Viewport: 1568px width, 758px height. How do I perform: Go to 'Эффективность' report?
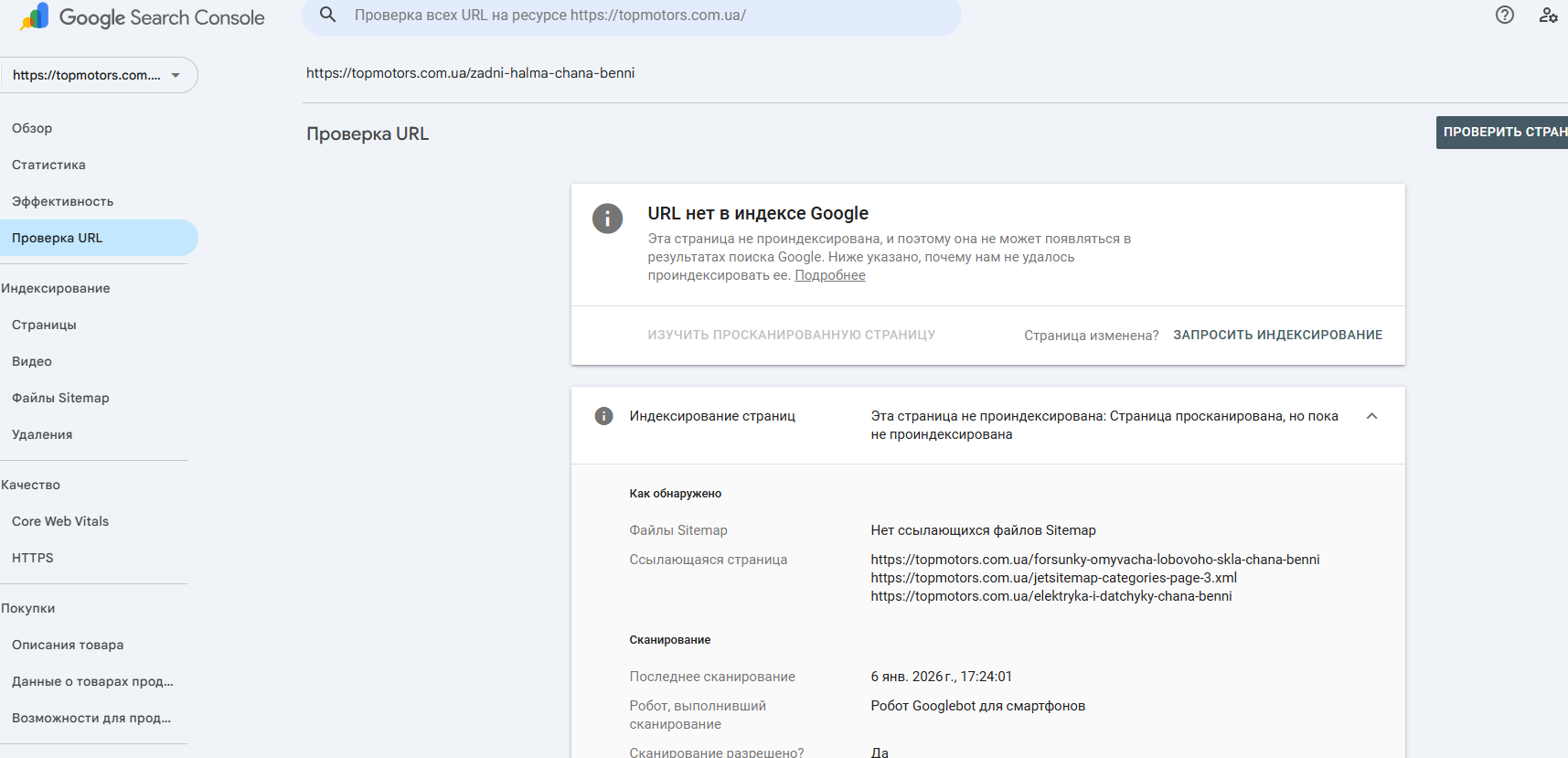[63, 201]
